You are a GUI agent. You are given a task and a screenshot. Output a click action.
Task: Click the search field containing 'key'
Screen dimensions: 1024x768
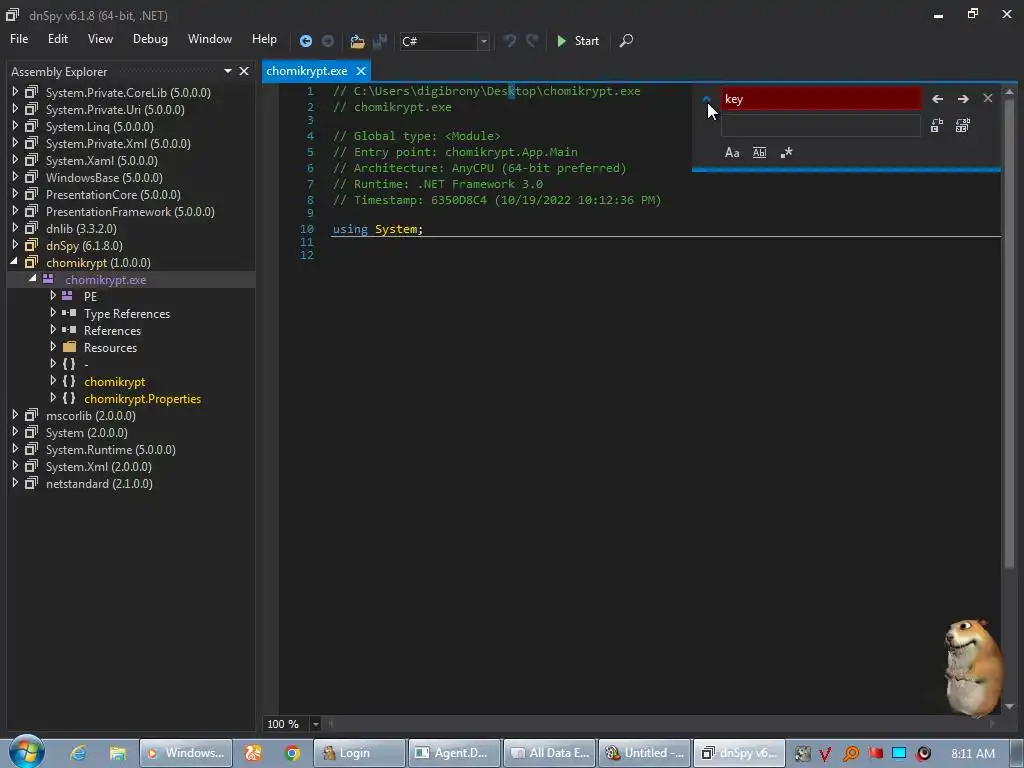(x=821, y=99)
